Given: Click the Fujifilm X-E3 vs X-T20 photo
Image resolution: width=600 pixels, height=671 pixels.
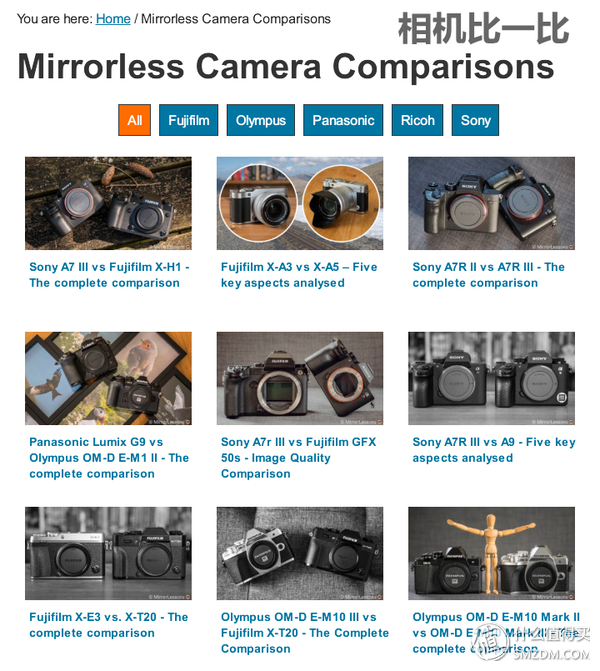Looking at the screenshot, I should [x=108, y=553].
